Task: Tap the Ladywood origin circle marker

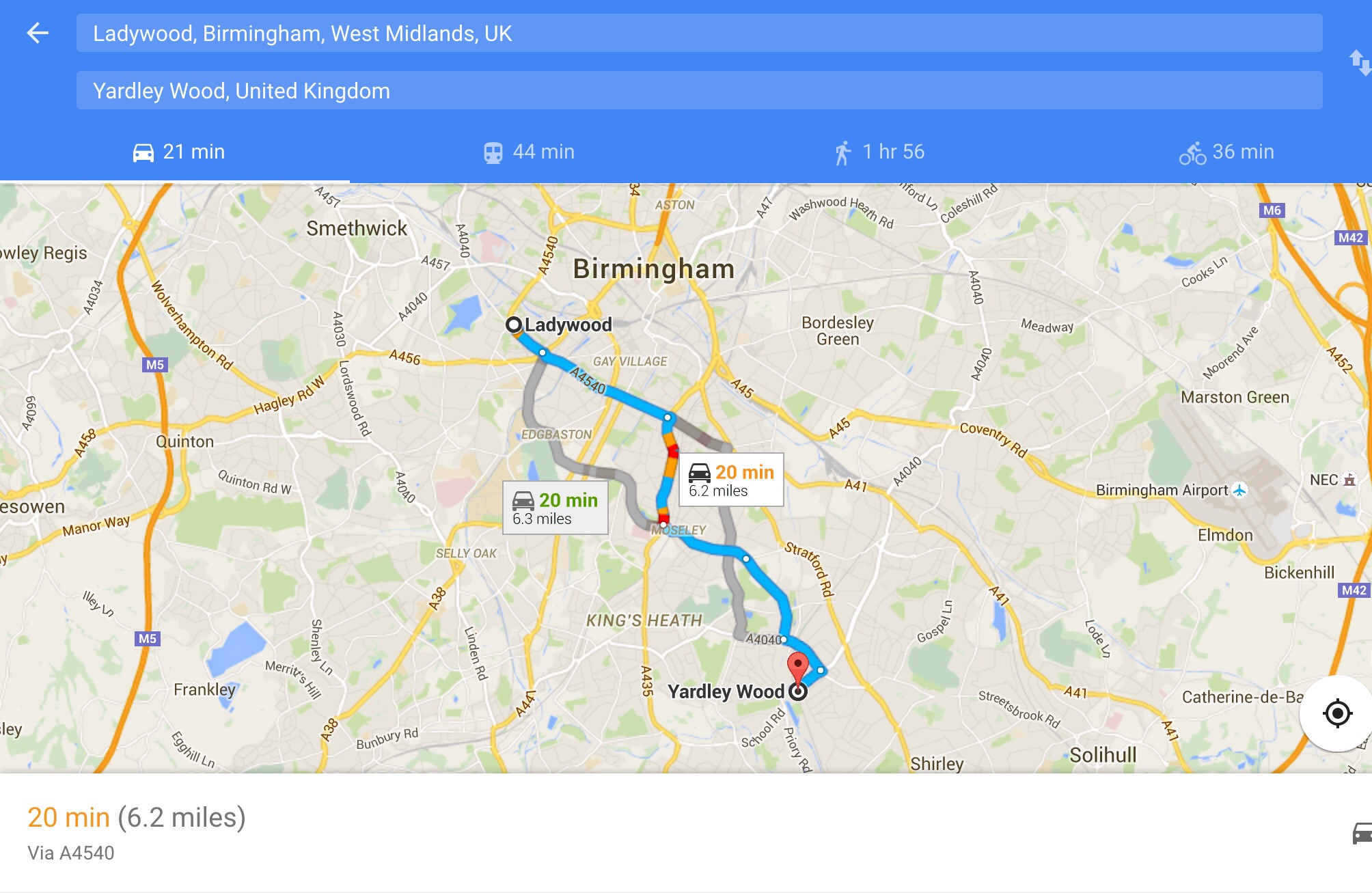Action: coord(514,325)
